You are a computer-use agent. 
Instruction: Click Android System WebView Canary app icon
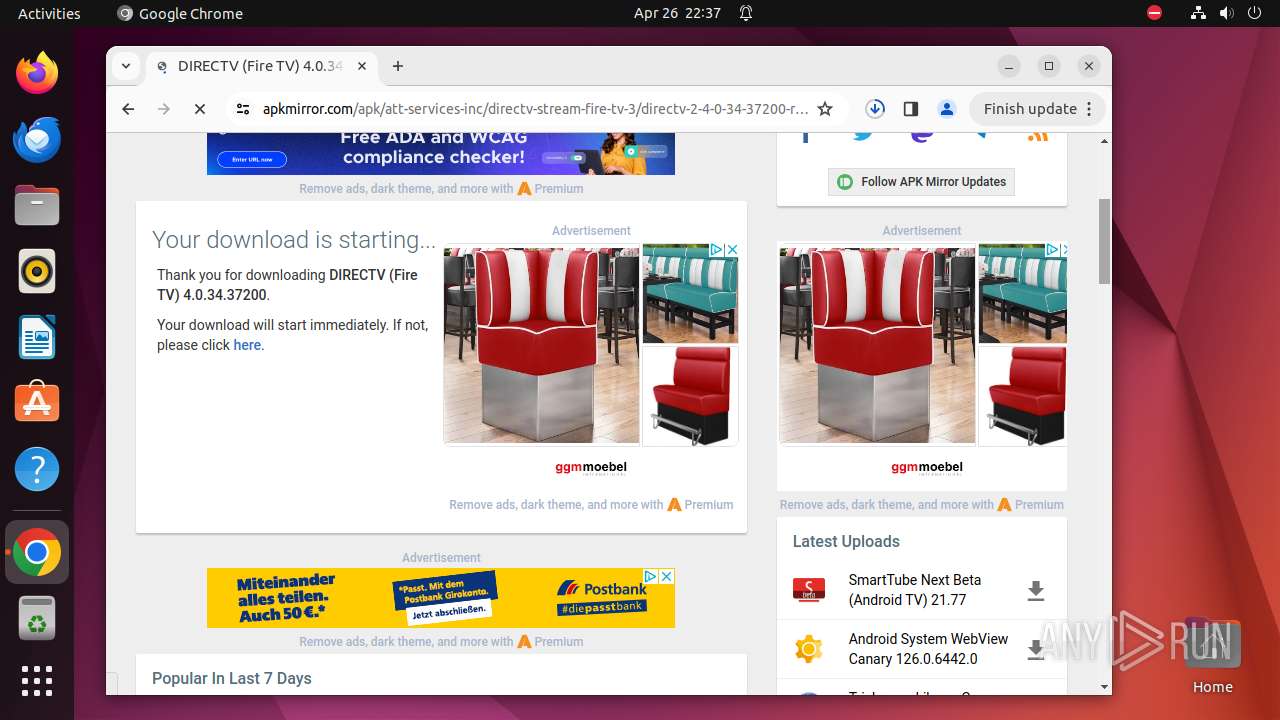coord(808,649)
